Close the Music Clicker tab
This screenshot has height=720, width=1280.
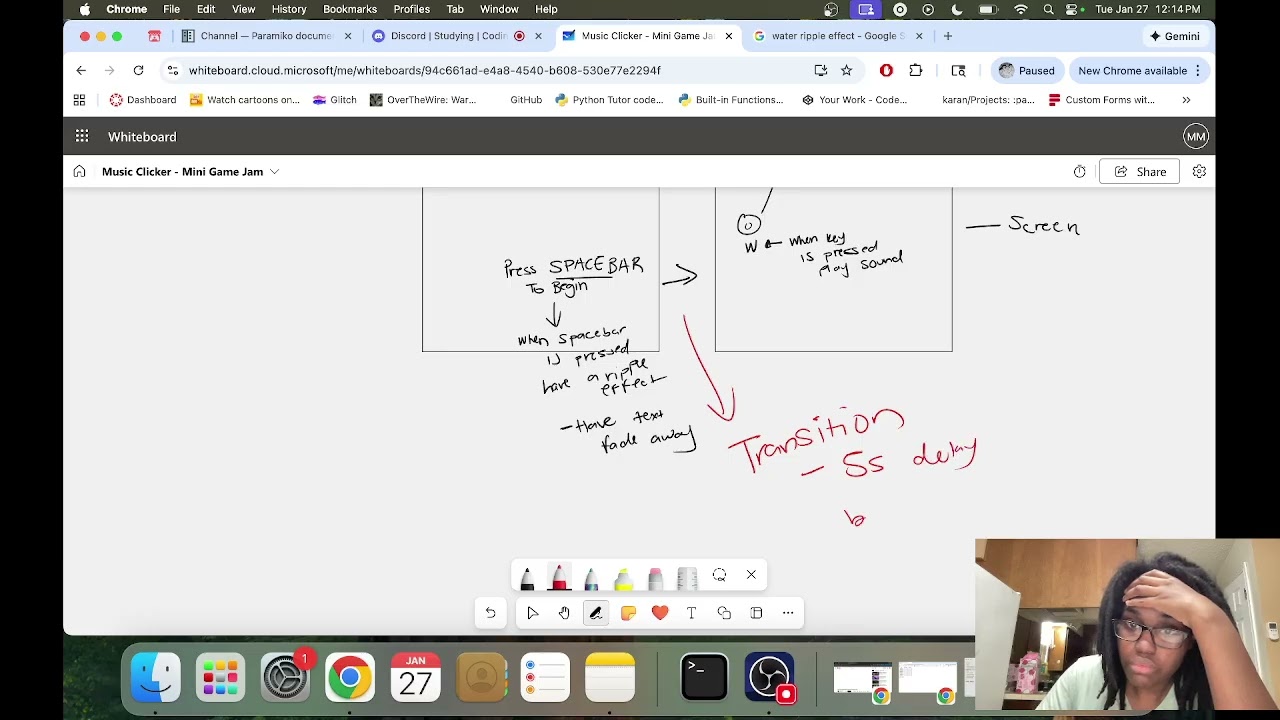click(729, 36)
